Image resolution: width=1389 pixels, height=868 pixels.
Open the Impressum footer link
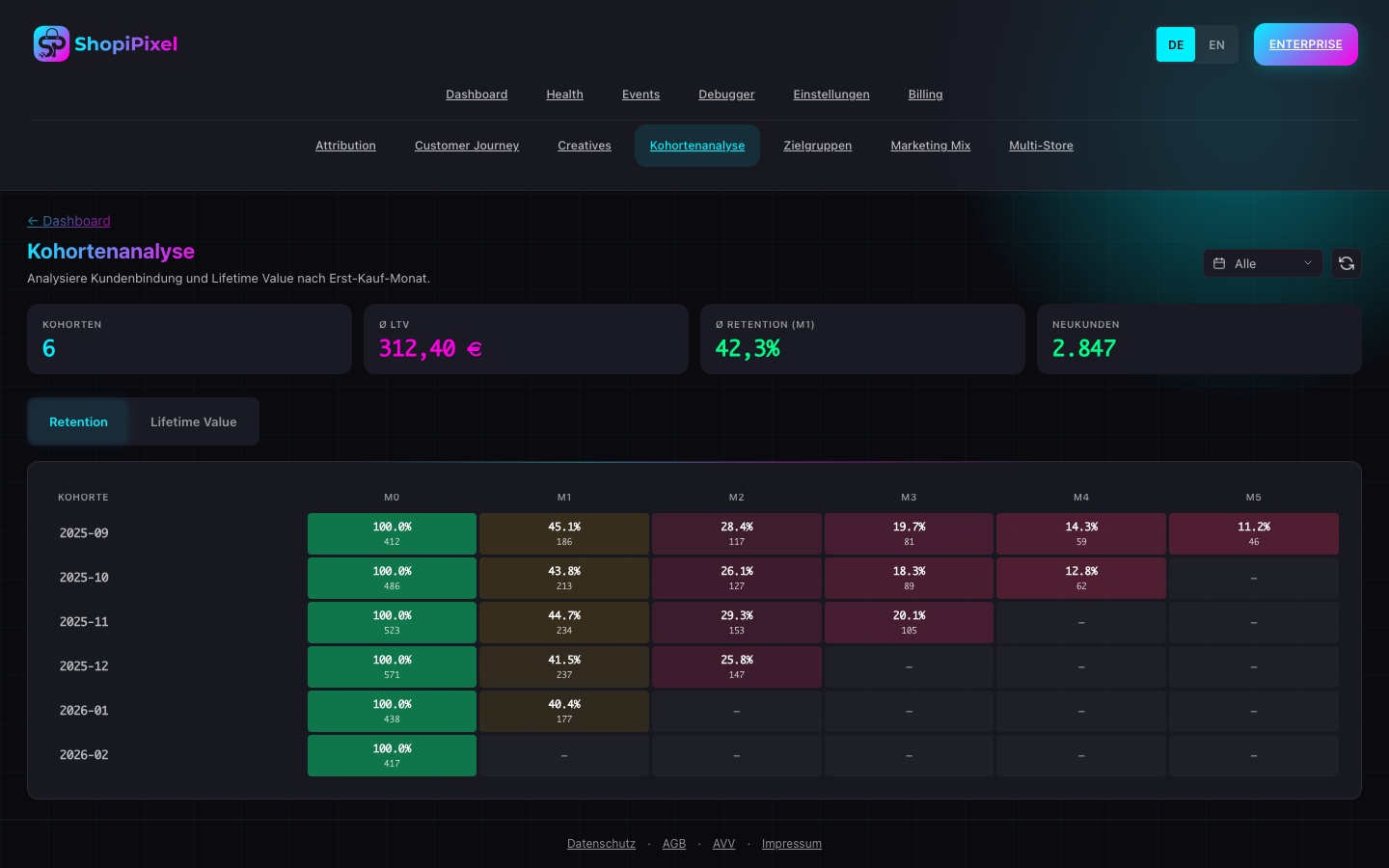(791, 844)
